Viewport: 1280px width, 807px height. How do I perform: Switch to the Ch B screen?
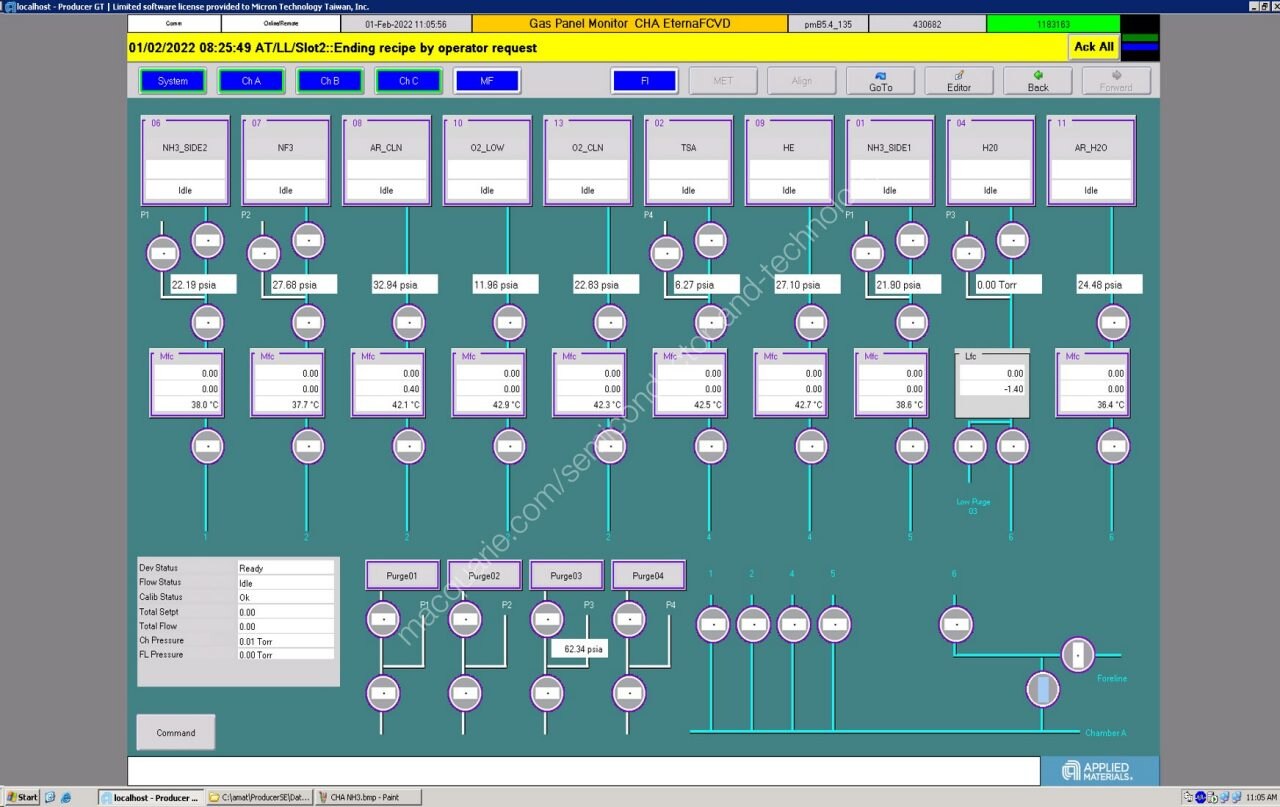pos(330,81)
